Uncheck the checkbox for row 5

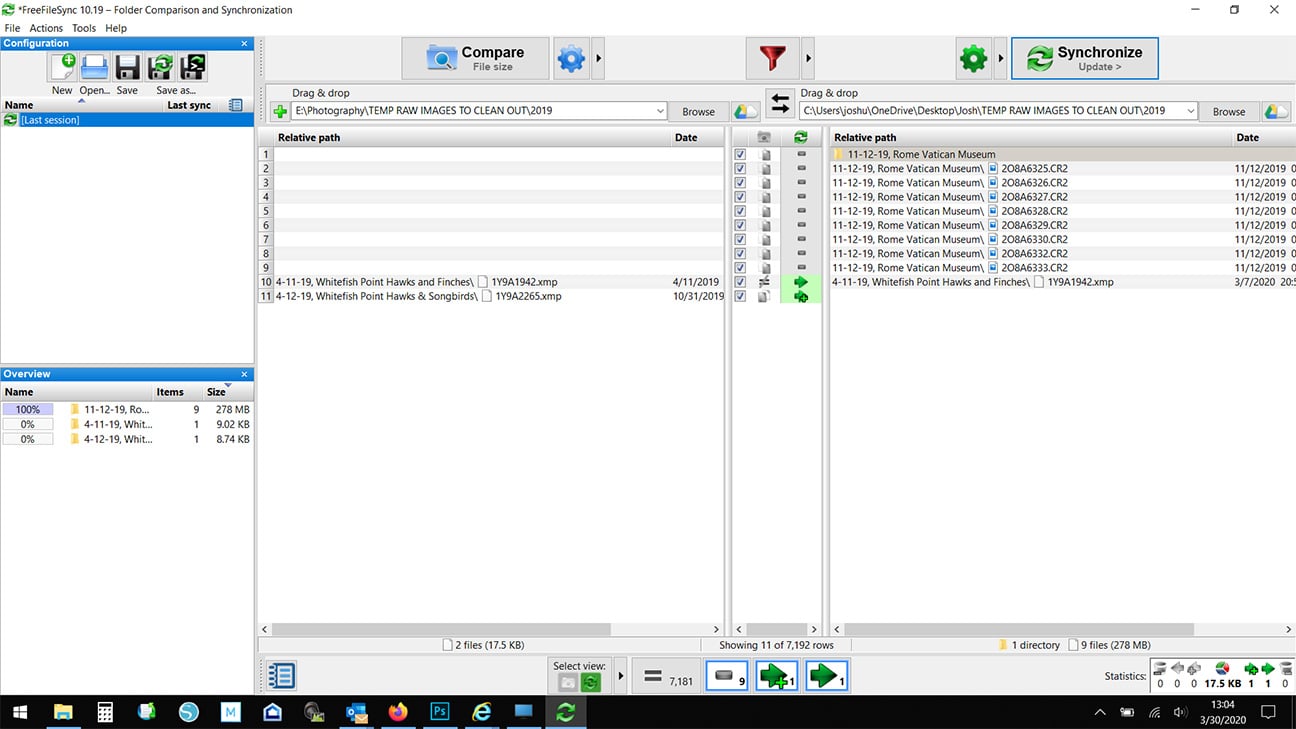point(740,211)
